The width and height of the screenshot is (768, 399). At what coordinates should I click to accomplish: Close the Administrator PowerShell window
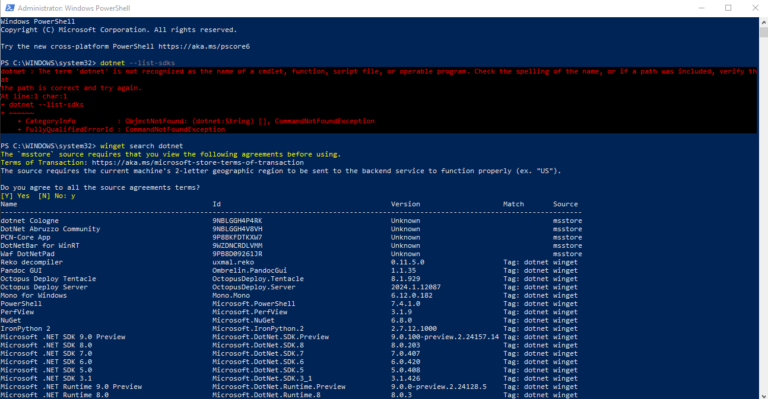(755, 8)
